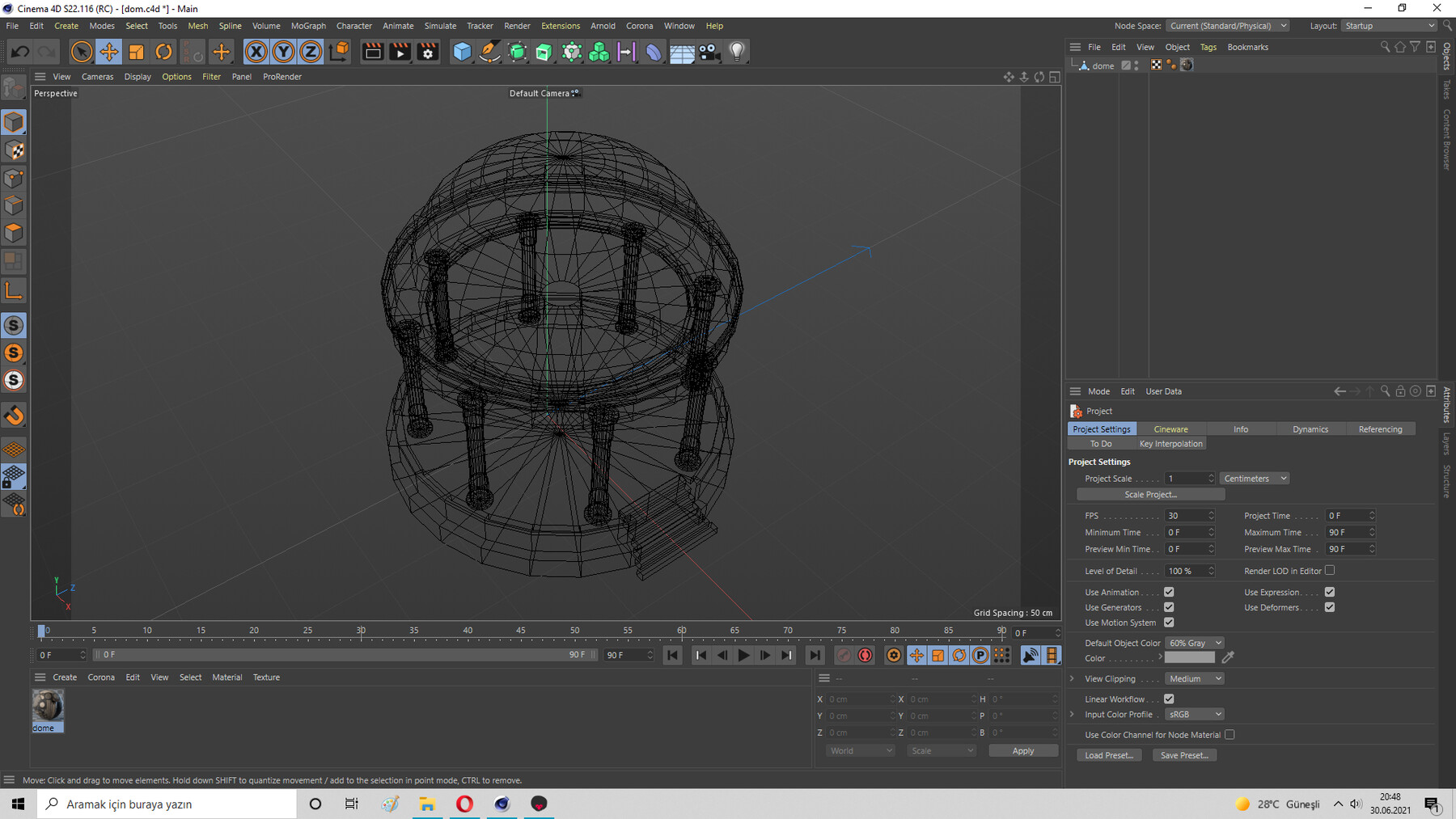The height and width of the screenshot is (819, 1456).
Task: Open the Centimeters unit dropdown
Action: tap(1254, 479)
